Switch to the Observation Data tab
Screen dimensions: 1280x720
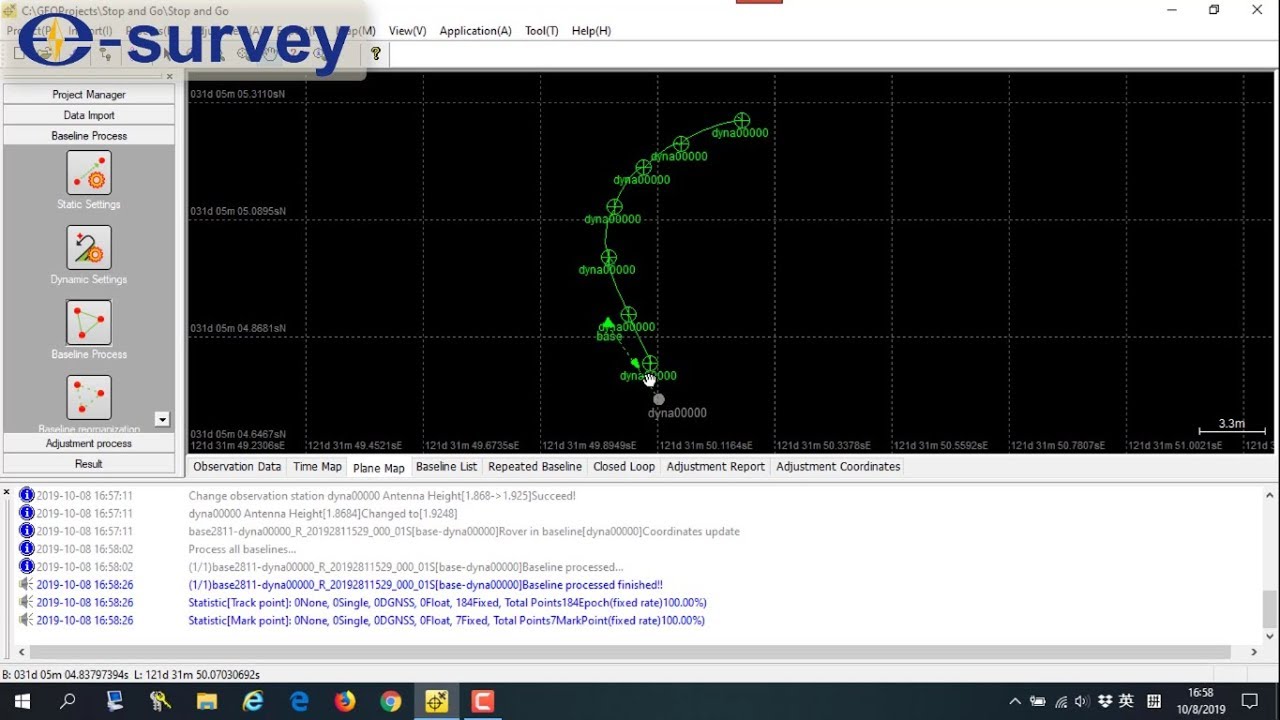click(x=237, y=467)
